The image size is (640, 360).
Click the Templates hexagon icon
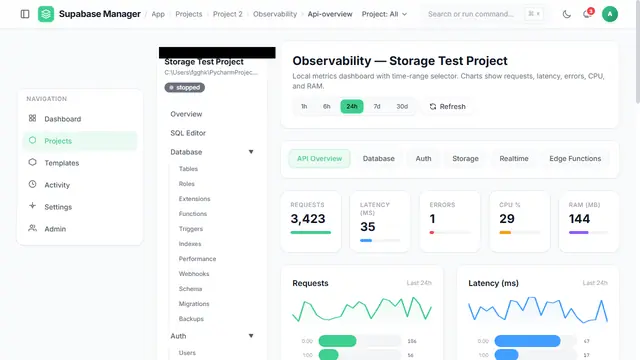tap(33, 162)
